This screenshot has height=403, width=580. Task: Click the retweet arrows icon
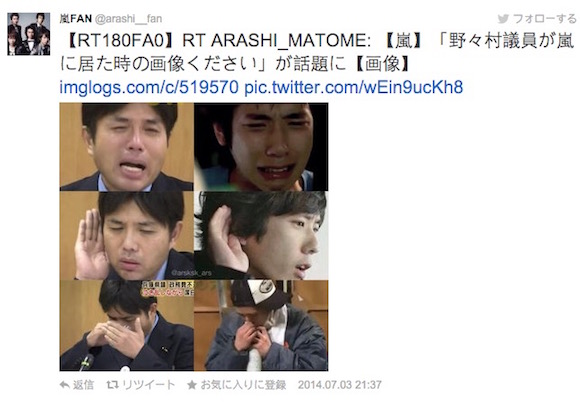(112, 385)
